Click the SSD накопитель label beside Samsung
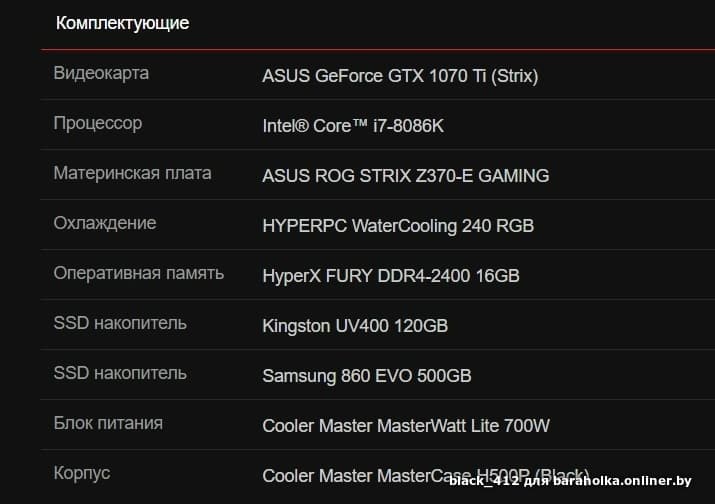715x504 pixels. [x=120, y=373]
